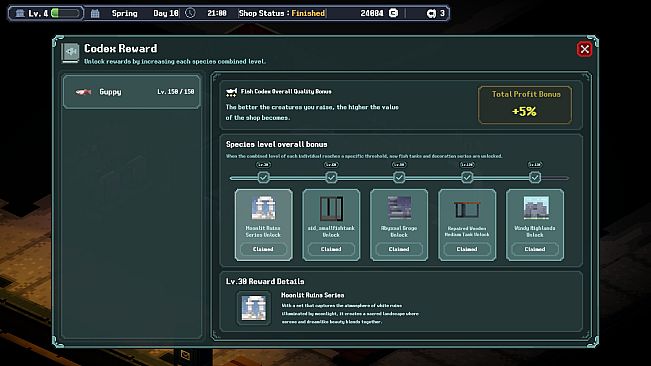This screenshot has width=651, height=366.
Task: Click the shop level icon in top bar
Action: point(20,13)
